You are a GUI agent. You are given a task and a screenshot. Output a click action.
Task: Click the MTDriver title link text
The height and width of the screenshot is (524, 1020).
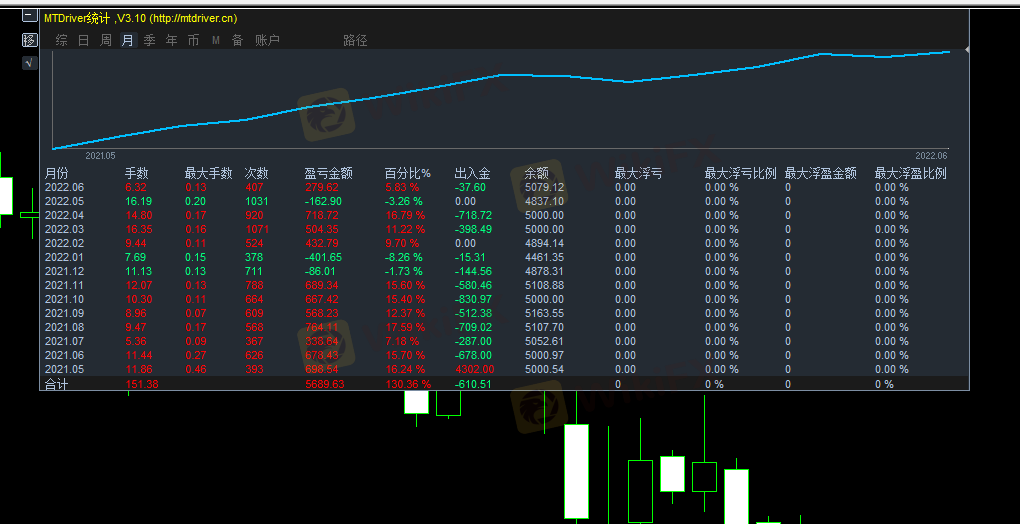click(140, 18)
